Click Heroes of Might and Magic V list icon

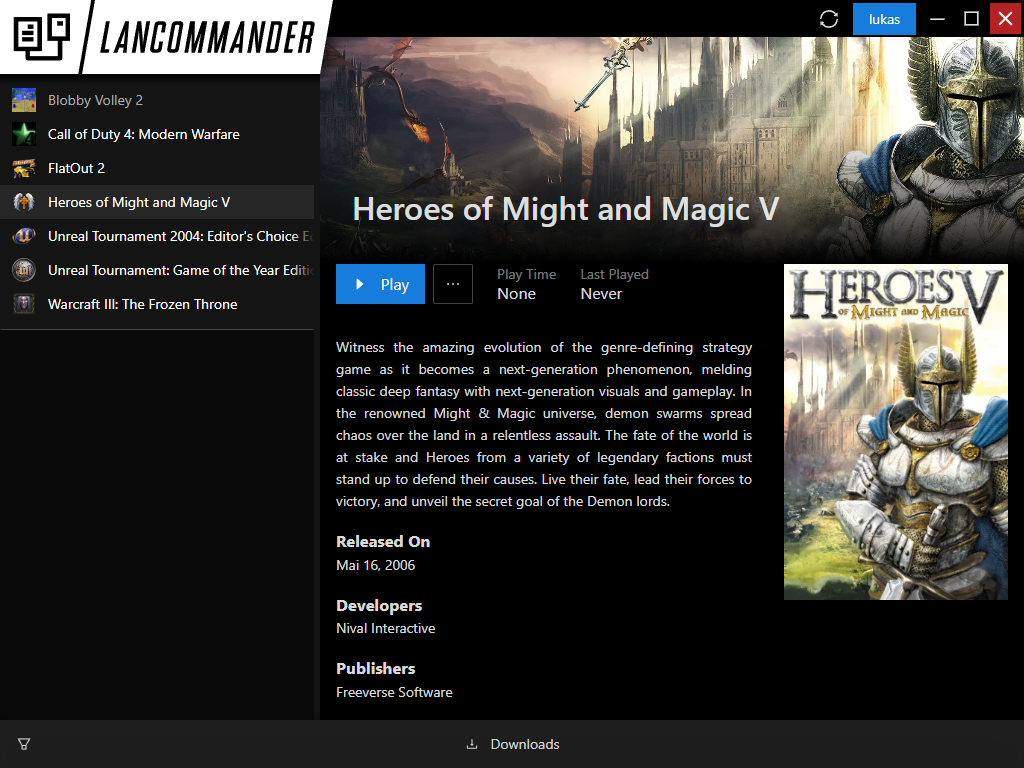[24, 202]
